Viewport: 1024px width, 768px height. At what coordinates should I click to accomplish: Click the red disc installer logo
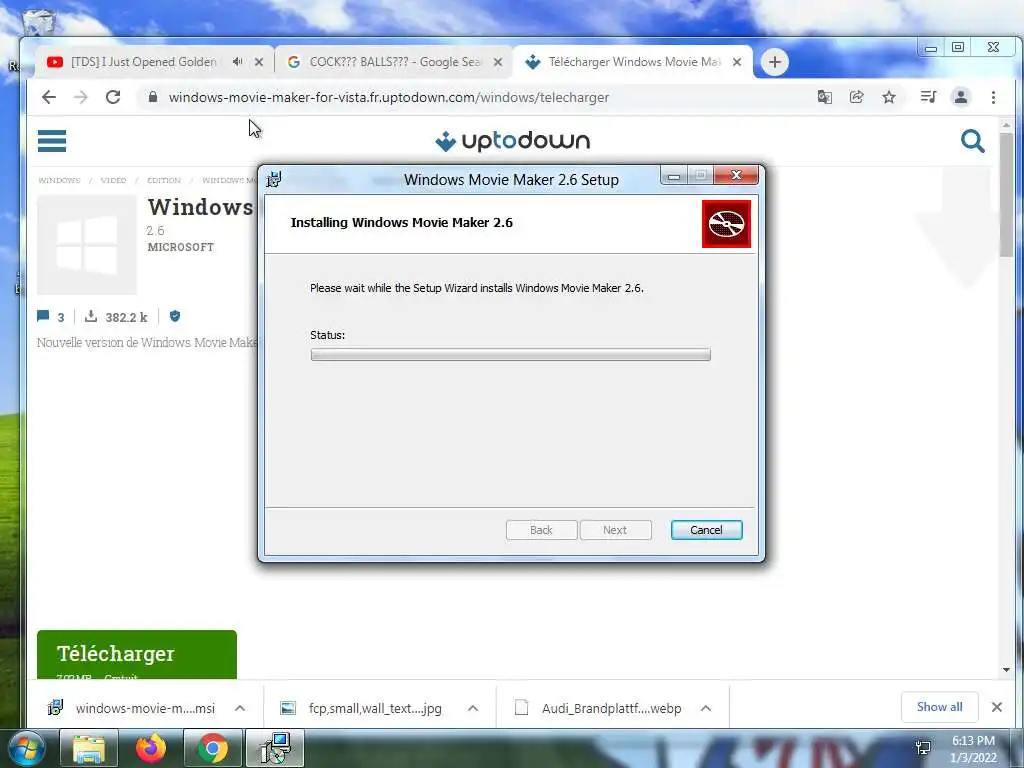(x=726, y=224)
